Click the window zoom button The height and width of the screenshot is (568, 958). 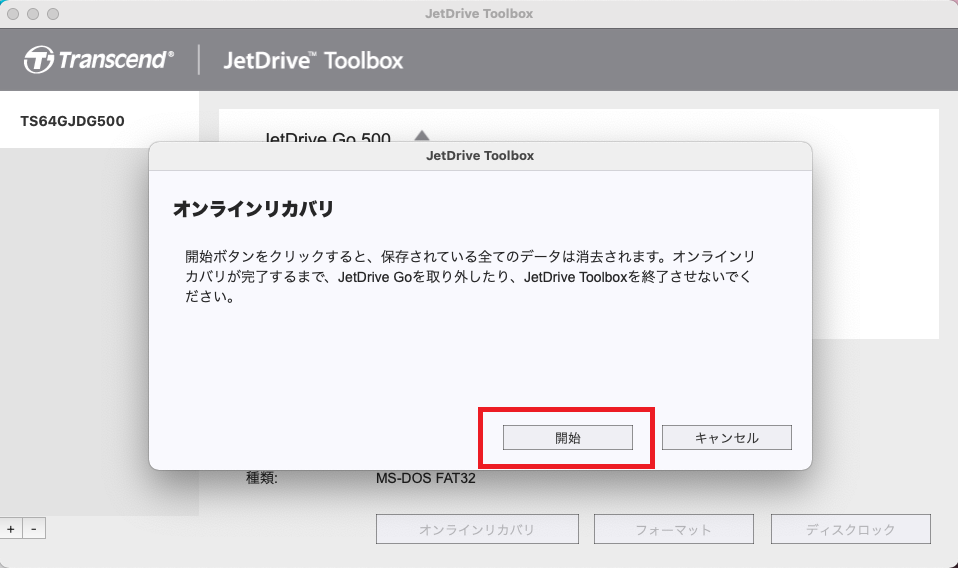click(53, 13)
